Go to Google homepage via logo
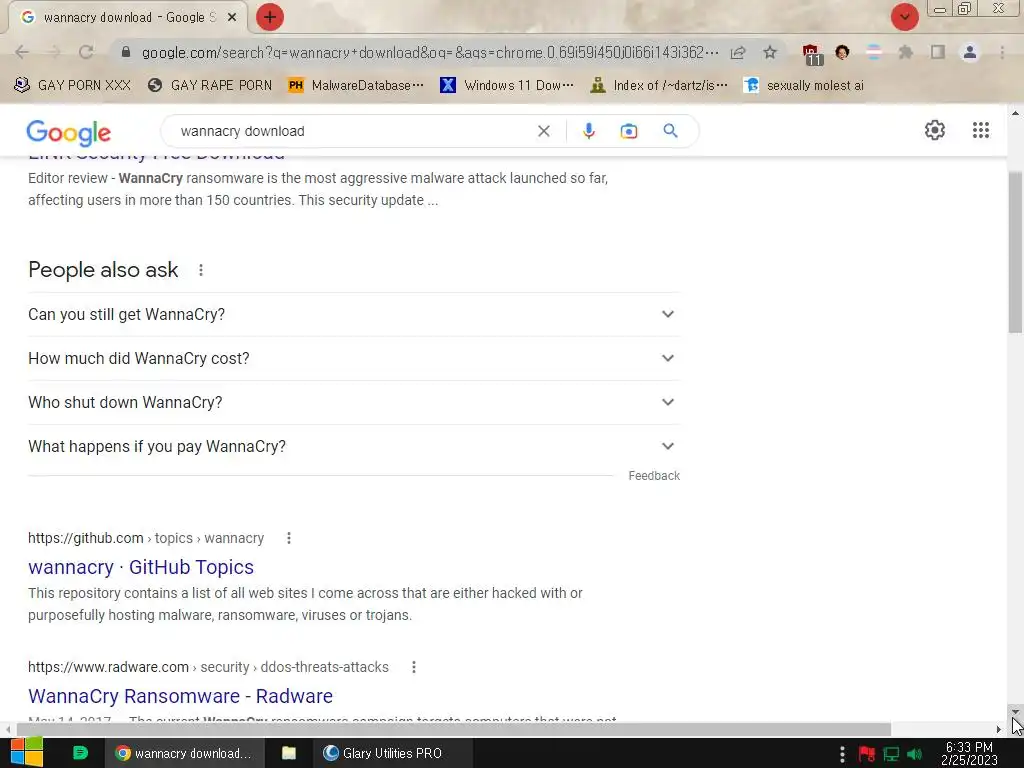Viewport: 1024px width, 768px height. pos(69,133)
